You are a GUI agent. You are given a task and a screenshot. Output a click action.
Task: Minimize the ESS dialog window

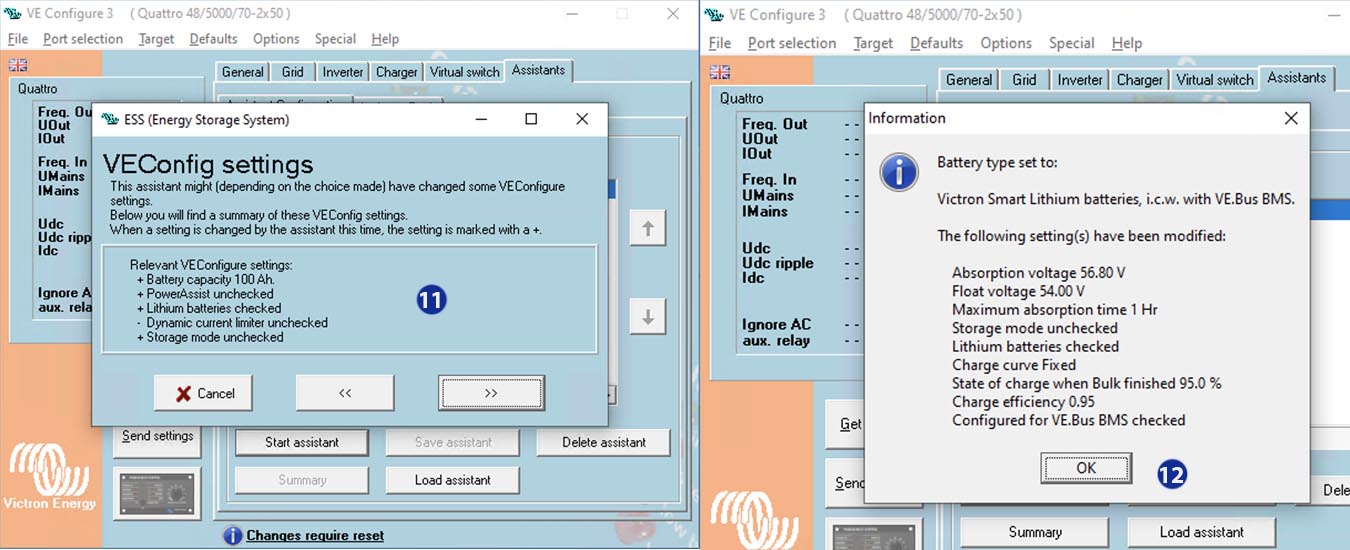[x=482, y=119]
